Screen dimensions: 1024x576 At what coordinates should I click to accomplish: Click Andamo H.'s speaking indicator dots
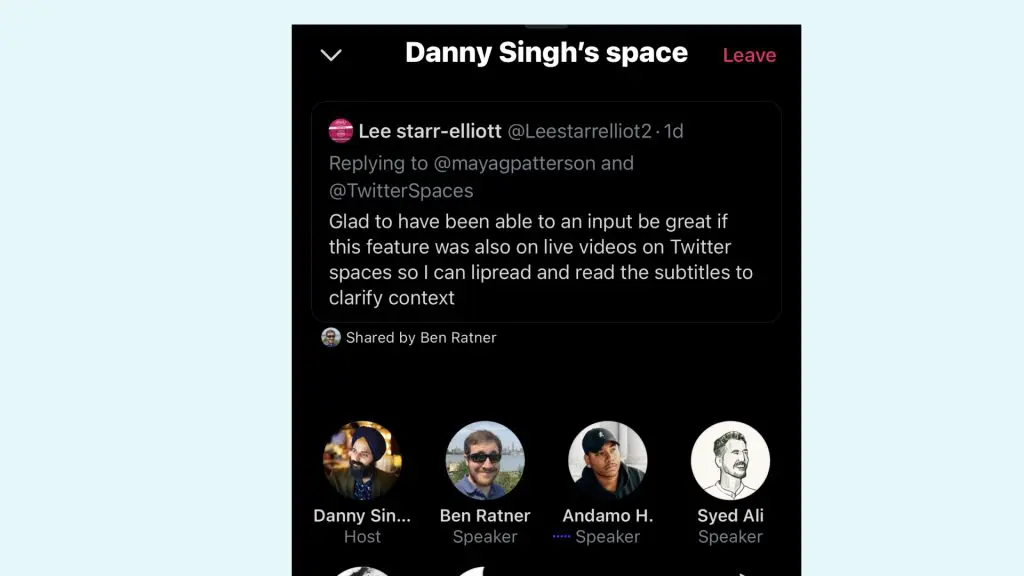click(x=561, y=537)
